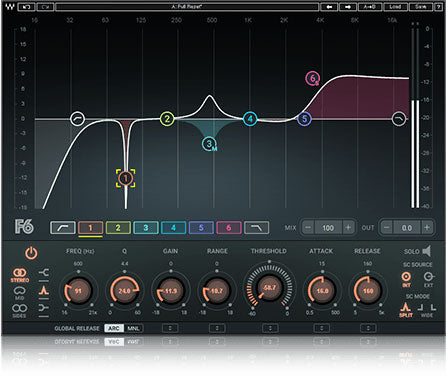Go to the previous preset arrow
Image resolution: width=446 pixels, height=377 pixels.
[x=329, y=7]
